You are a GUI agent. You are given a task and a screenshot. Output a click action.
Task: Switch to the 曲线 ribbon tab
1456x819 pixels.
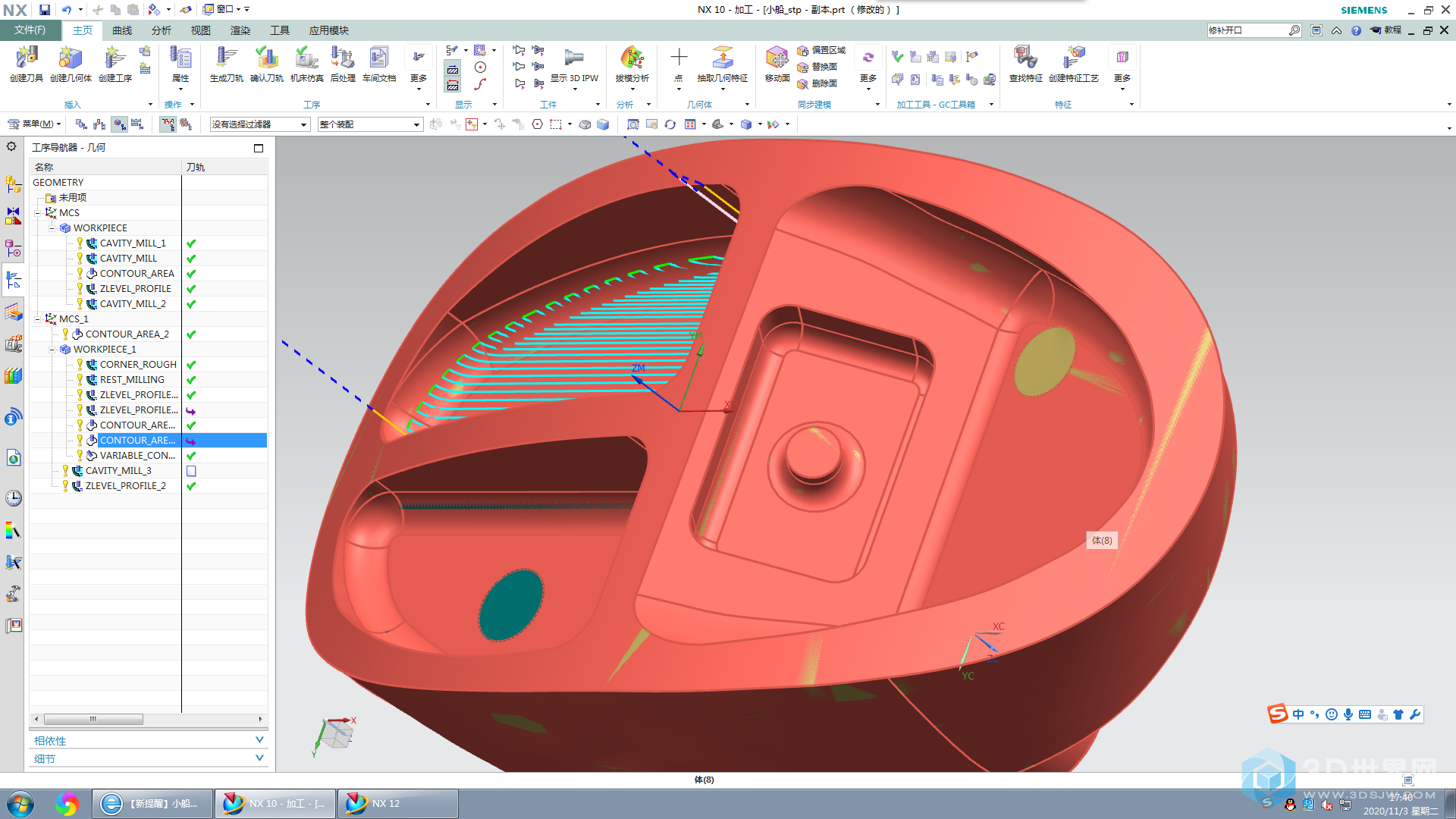122,30
